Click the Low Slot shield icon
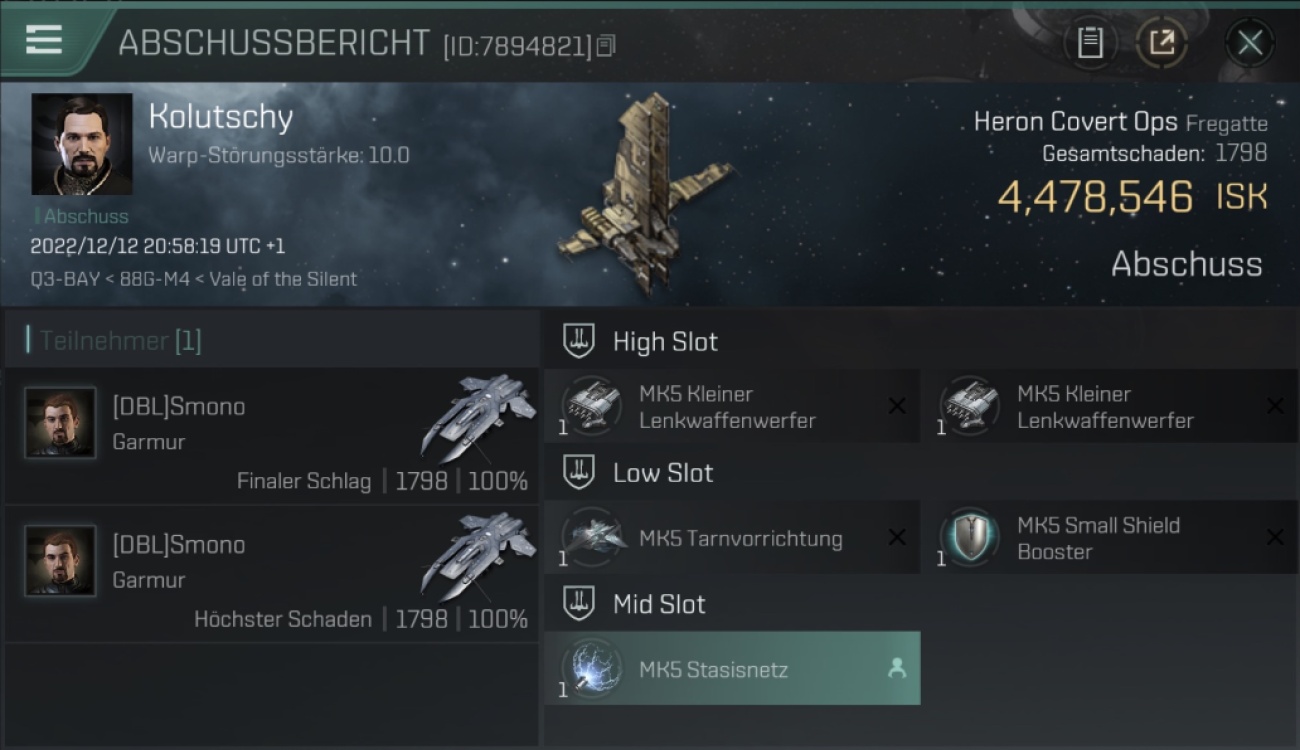 tap(579, 472)
